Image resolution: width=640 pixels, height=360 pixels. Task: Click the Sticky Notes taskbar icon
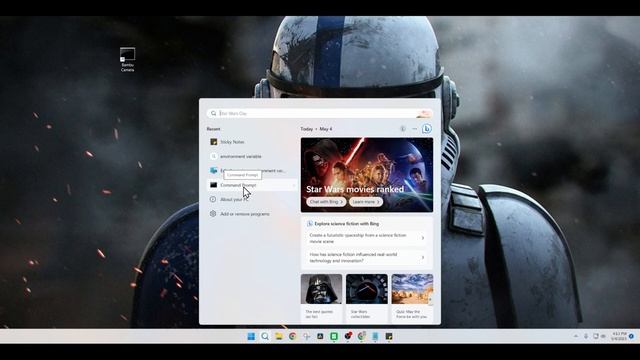pos(389,336)
